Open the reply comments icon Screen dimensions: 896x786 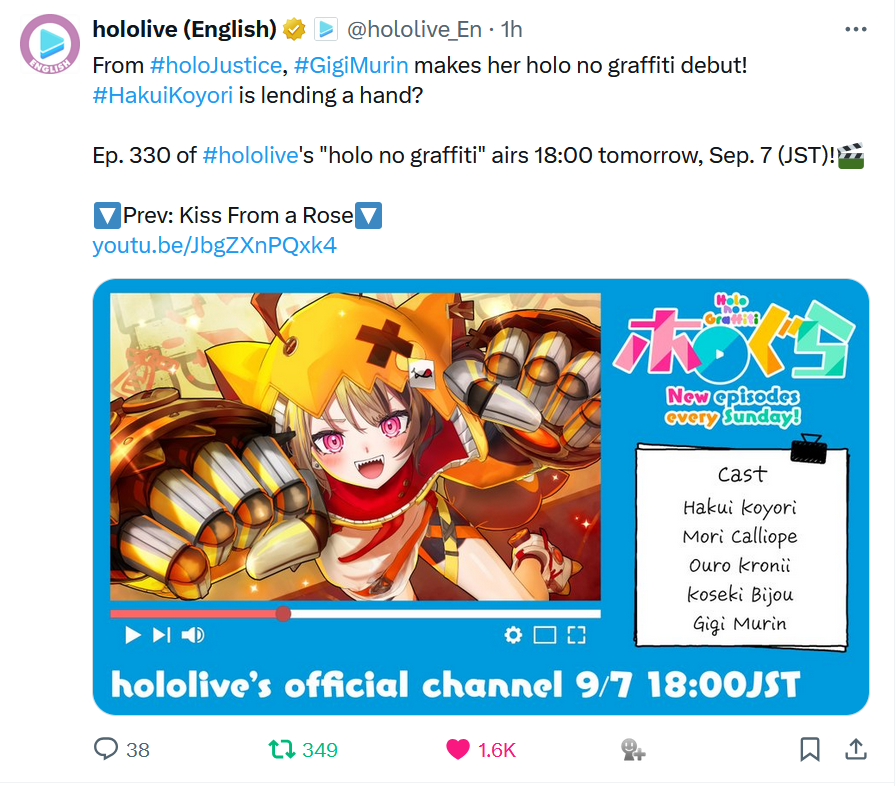coord(106,749)
